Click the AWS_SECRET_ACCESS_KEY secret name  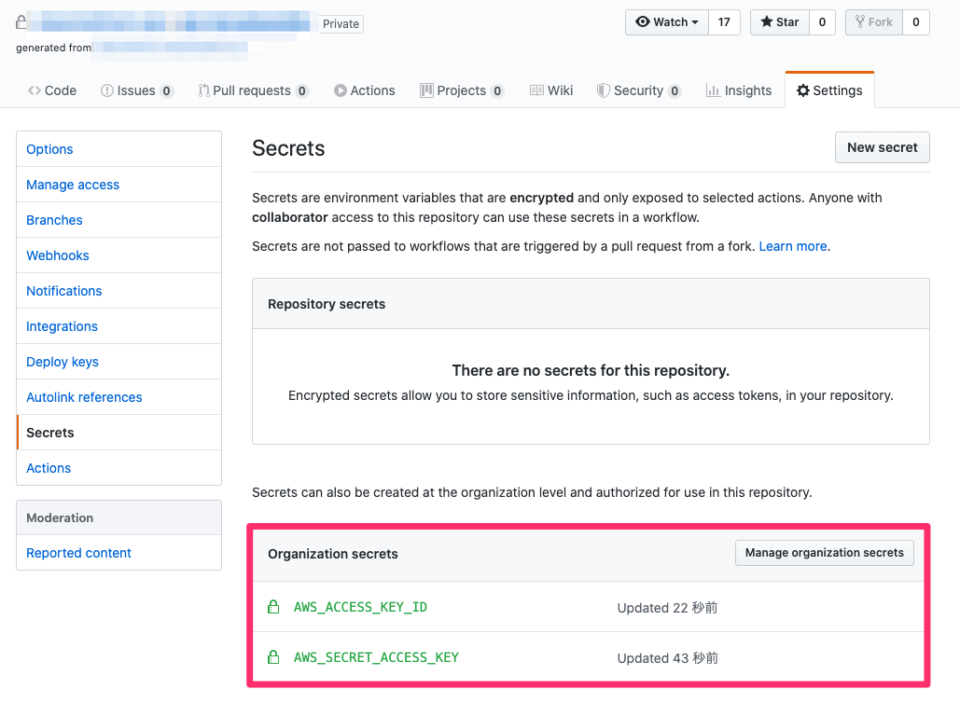tap(376, 657)
